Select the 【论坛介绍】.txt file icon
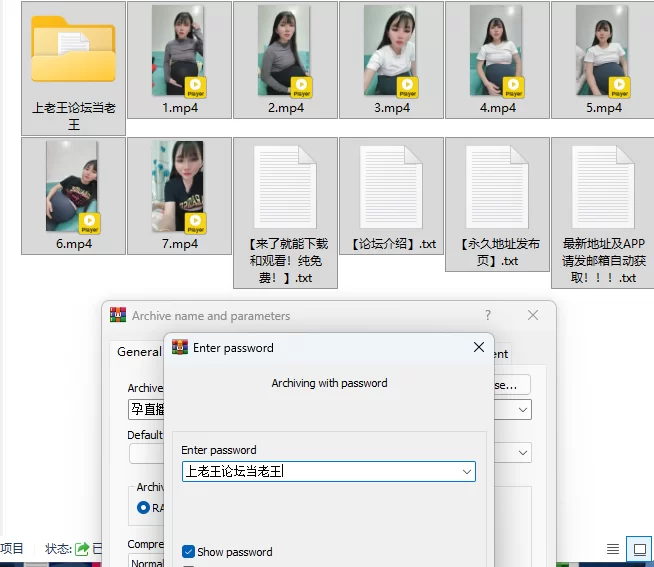 click(391, 186)
